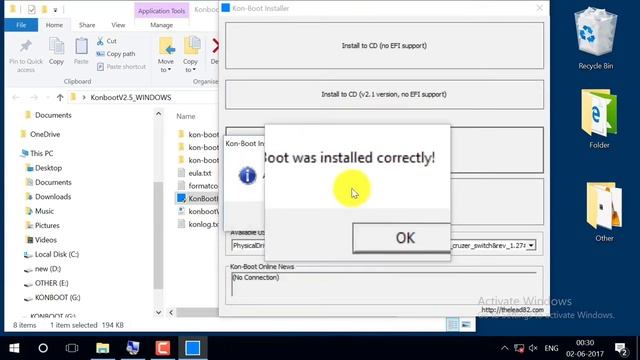Click the Kon-Boot blue square taskbar icon
Viewport: 640px width, 360px height.
pos(193,348)
